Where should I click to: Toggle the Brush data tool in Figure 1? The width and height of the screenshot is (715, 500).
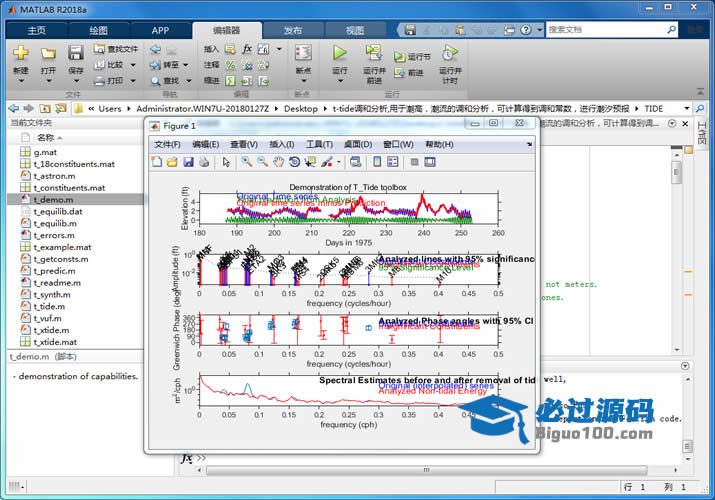(326, 162)
